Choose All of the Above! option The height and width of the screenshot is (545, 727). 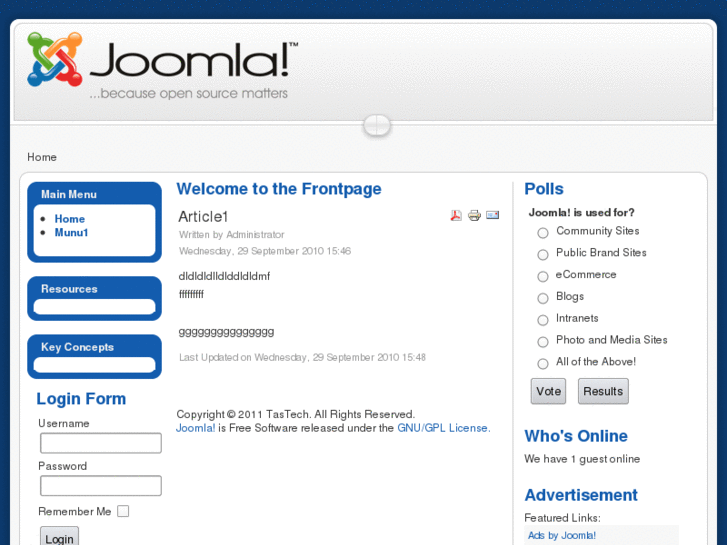542,364
